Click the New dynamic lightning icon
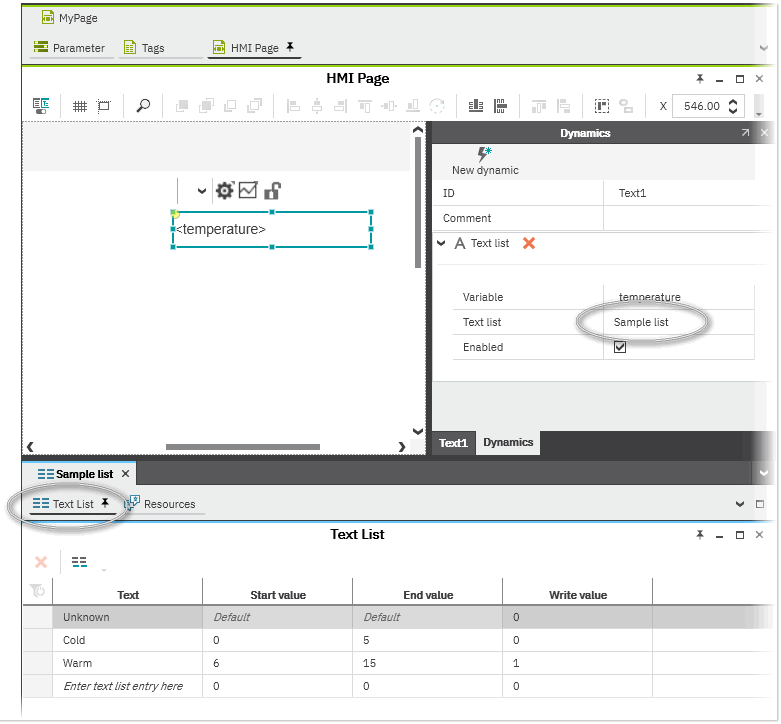781x724 pixels. [485, 154]
